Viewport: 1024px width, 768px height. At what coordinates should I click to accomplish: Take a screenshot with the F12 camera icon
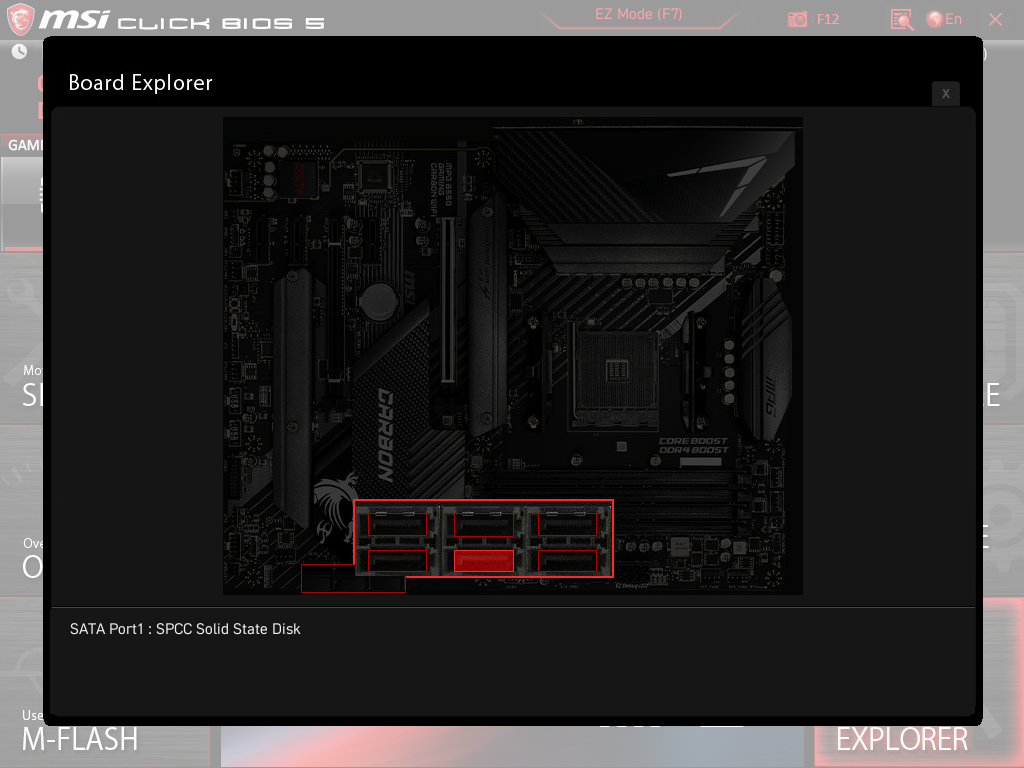(x=797, y=19)
